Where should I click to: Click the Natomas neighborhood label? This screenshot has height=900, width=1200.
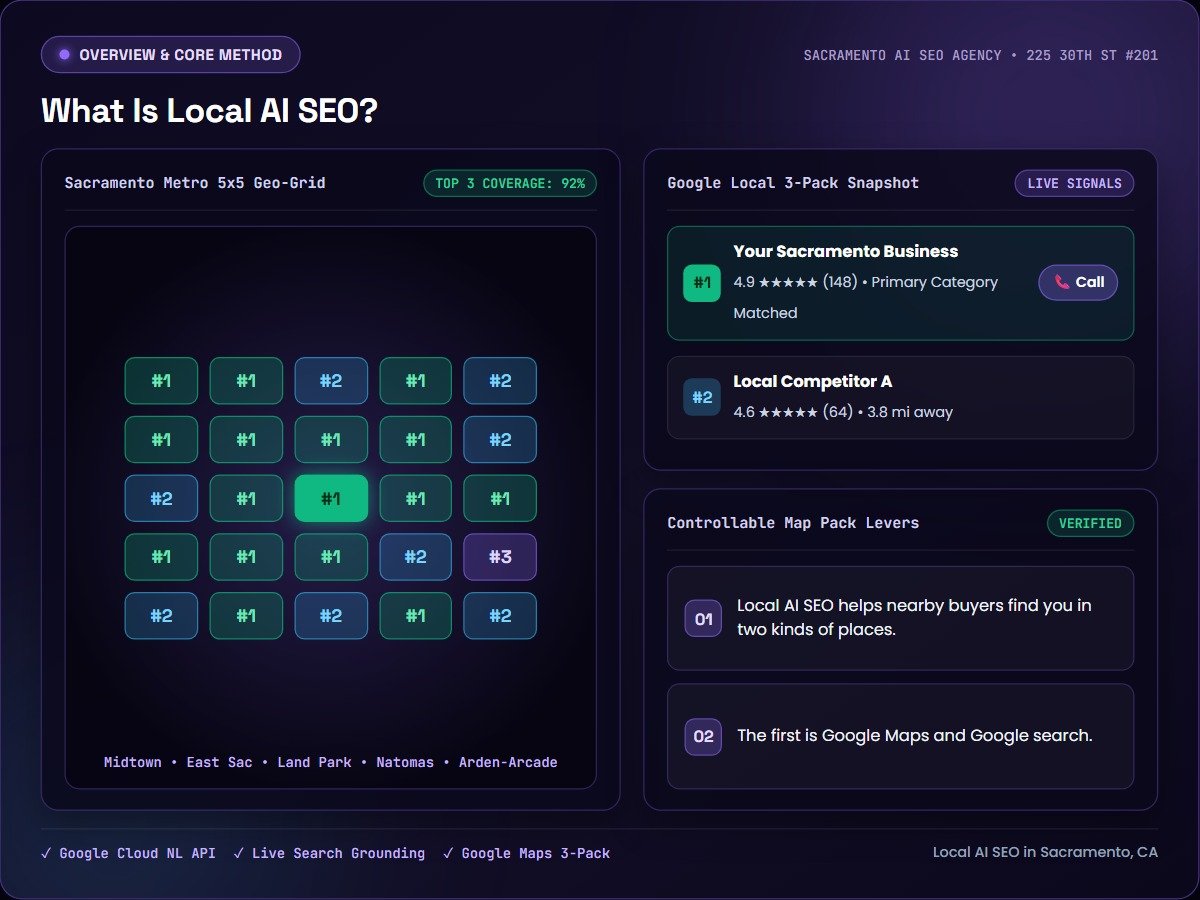(x=405, y=762)
